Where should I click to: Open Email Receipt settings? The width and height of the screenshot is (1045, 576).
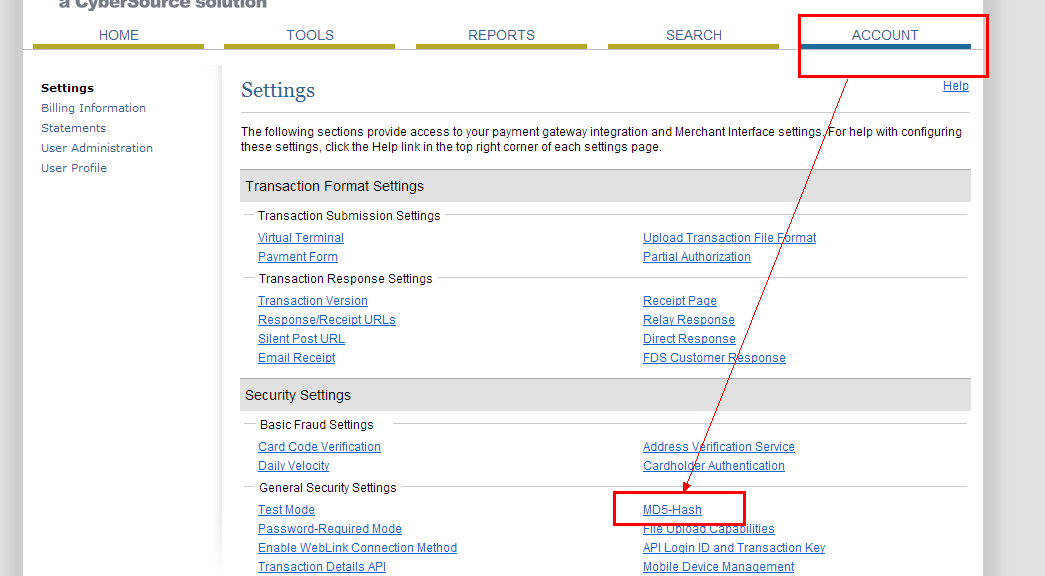click(x=297, y=358)
